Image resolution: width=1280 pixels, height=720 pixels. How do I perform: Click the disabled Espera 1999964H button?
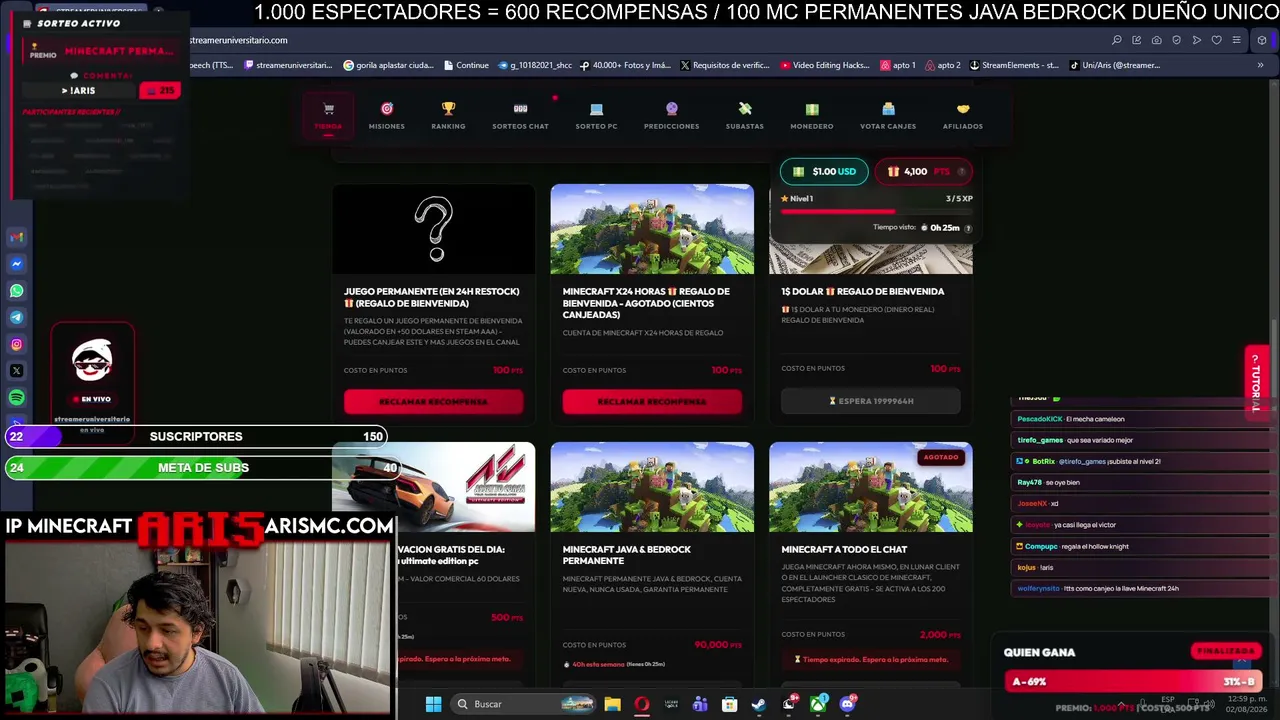871,401
